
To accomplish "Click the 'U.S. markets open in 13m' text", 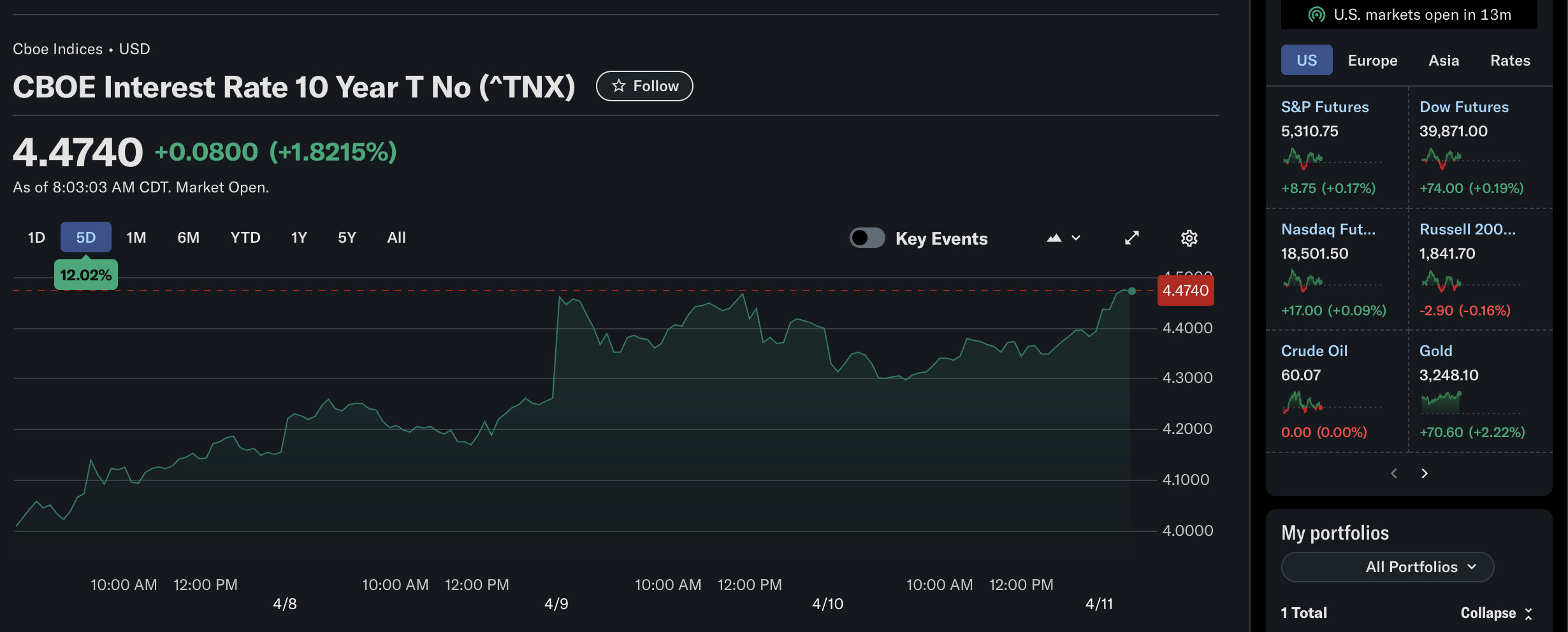I will pyautogui.click(x=1423, y=15).
